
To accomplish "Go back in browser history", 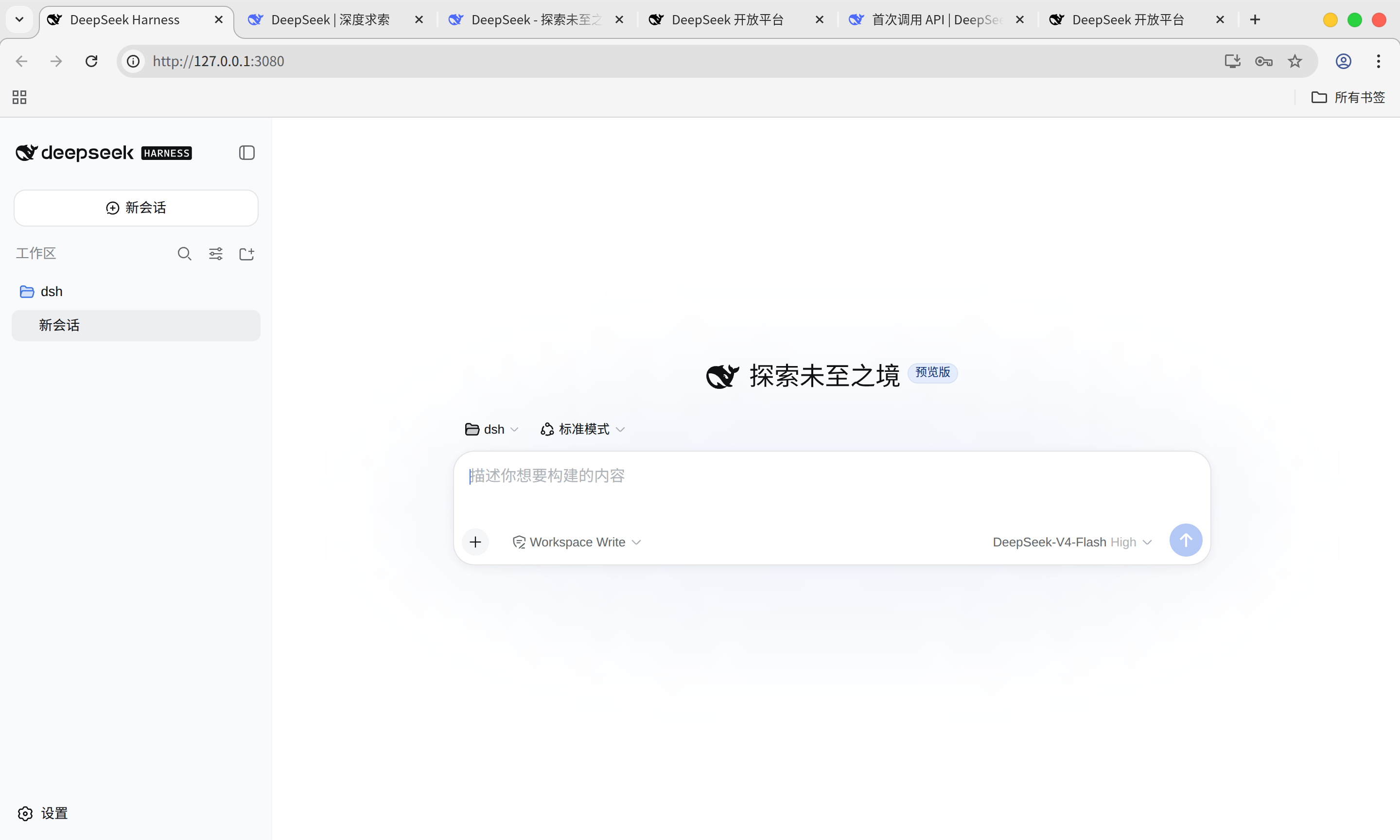I will 21,61.
